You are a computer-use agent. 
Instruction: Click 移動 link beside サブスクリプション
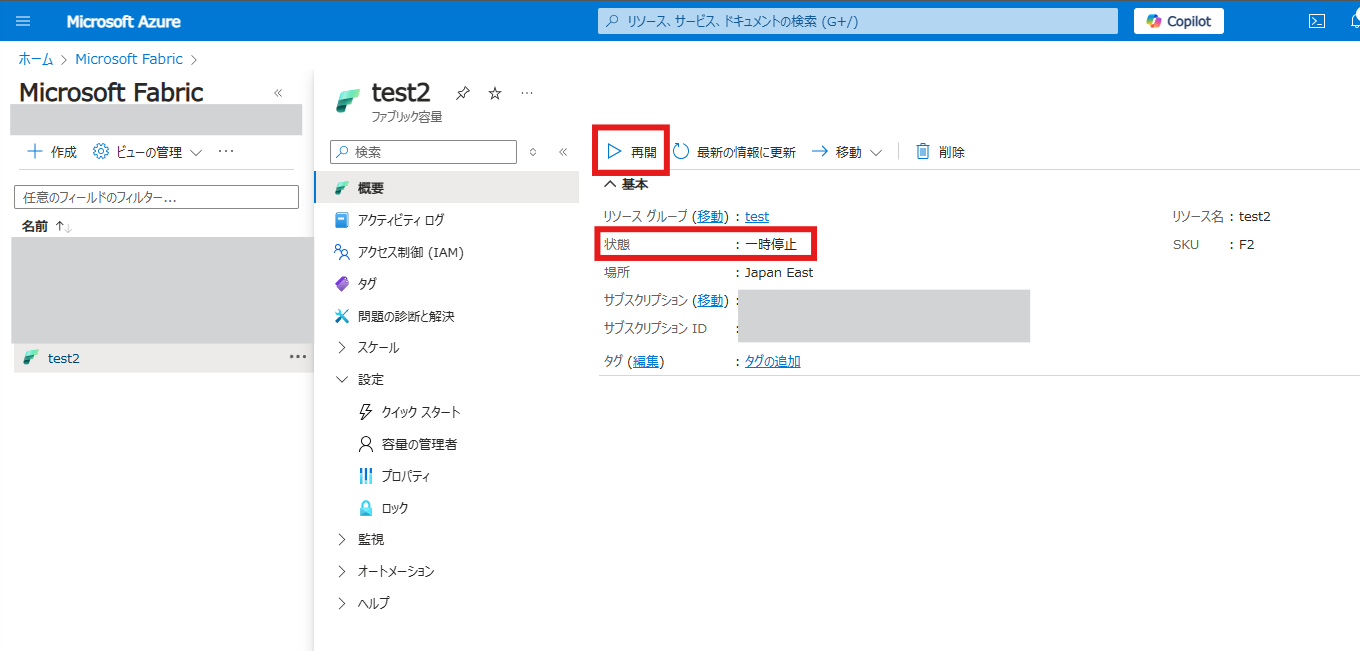click(711, 300)
